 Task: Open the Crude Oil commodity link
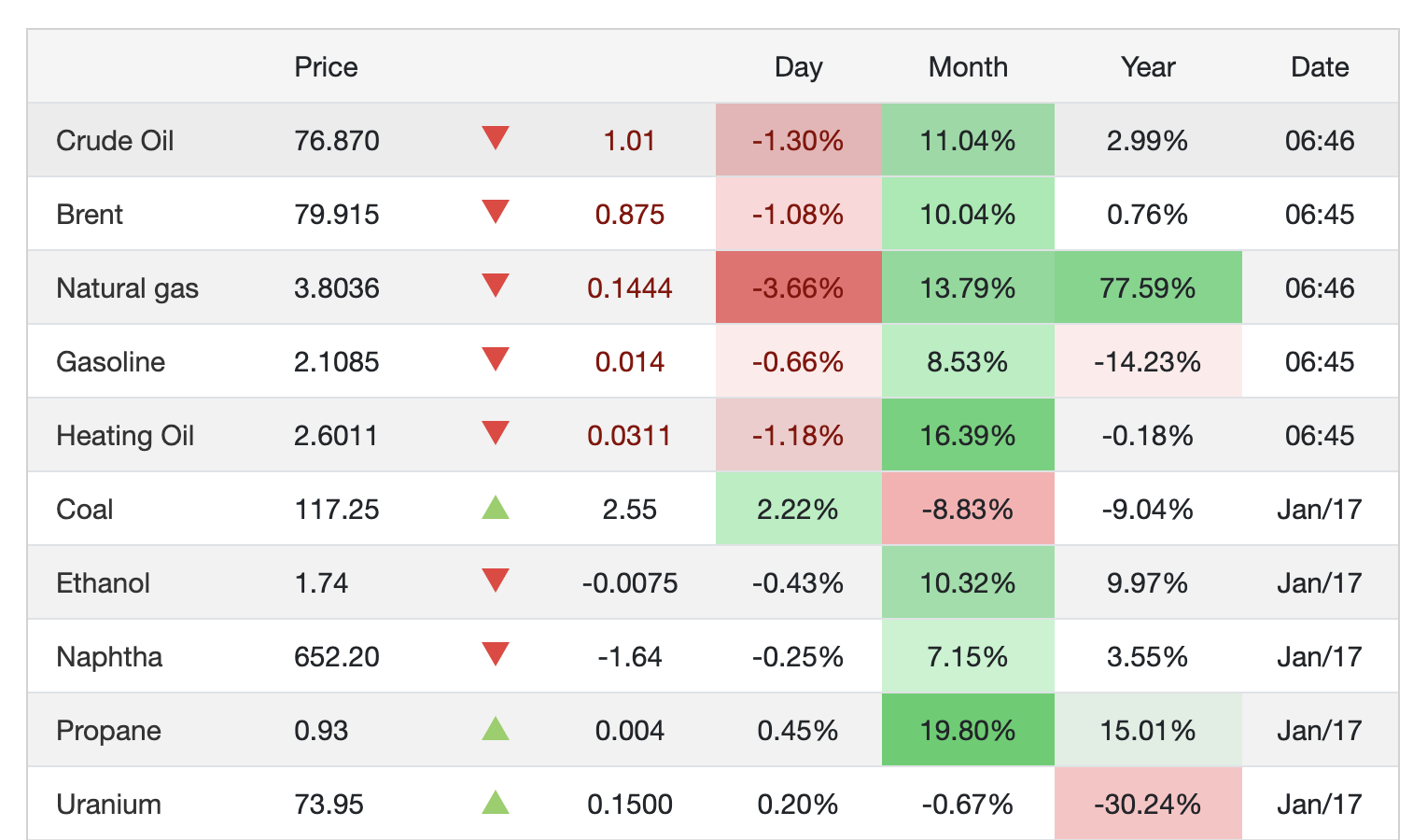[115, 141]
